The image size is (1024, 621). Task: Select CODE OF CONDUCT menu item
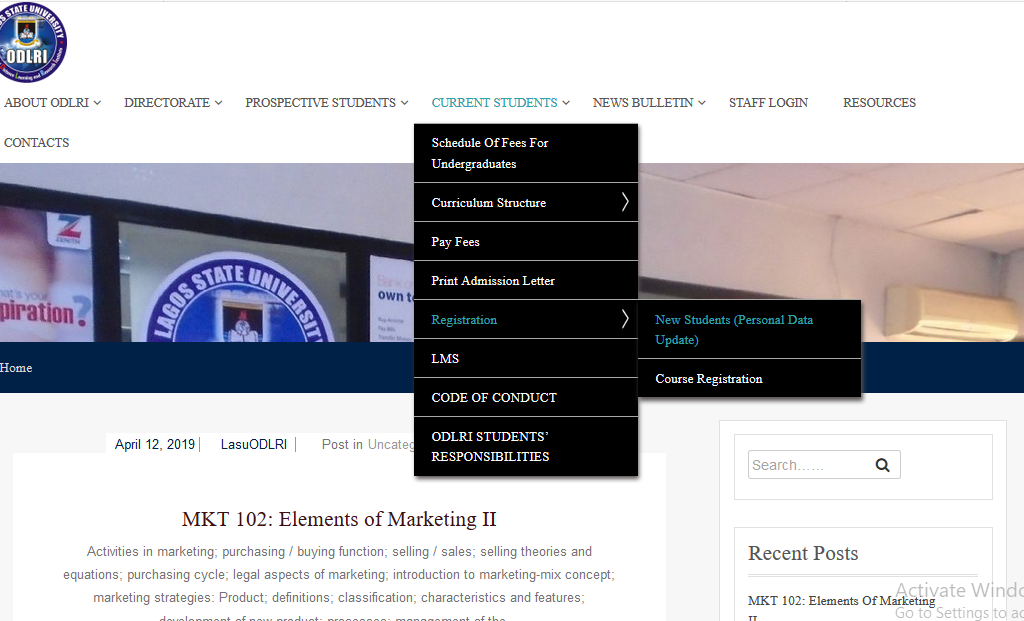coord(526,398)
